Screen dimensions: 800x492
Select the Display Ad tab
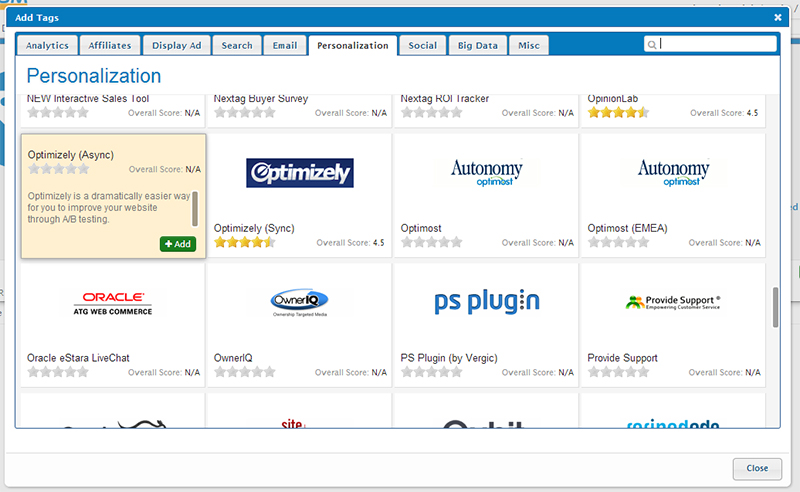[x=177, y=45]
